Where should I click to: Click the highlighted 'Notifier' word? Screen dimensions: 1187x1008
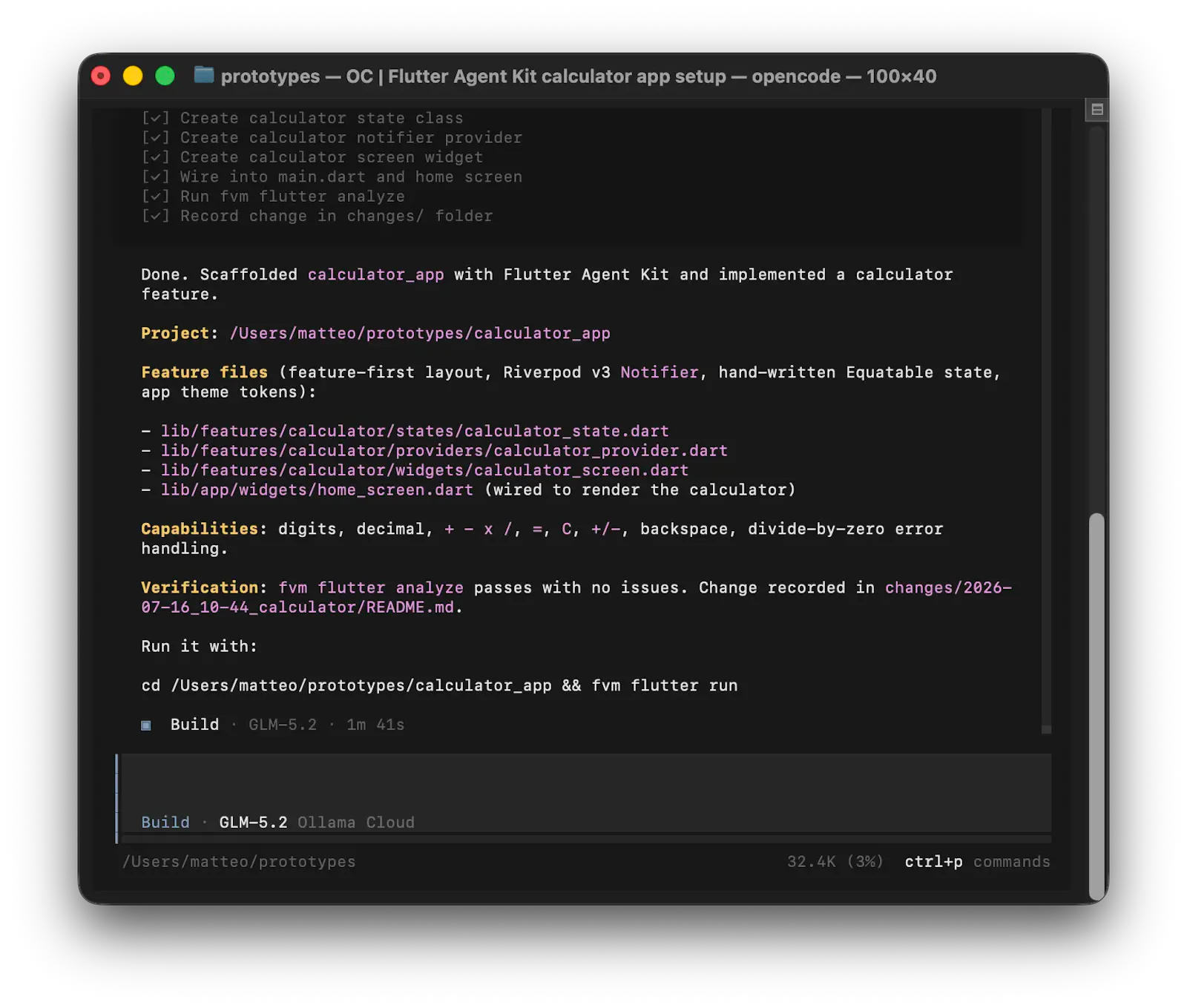660,372
